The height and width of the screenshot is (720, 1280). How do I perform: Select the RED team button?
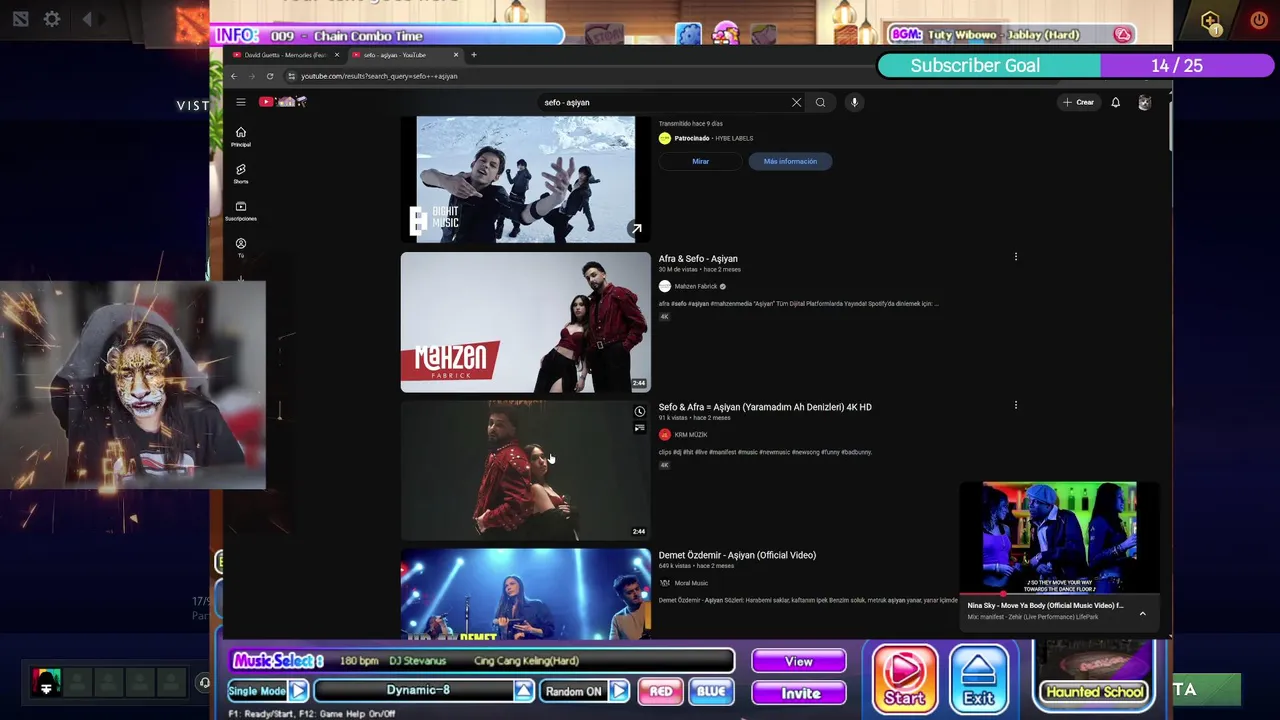(661, 691)
